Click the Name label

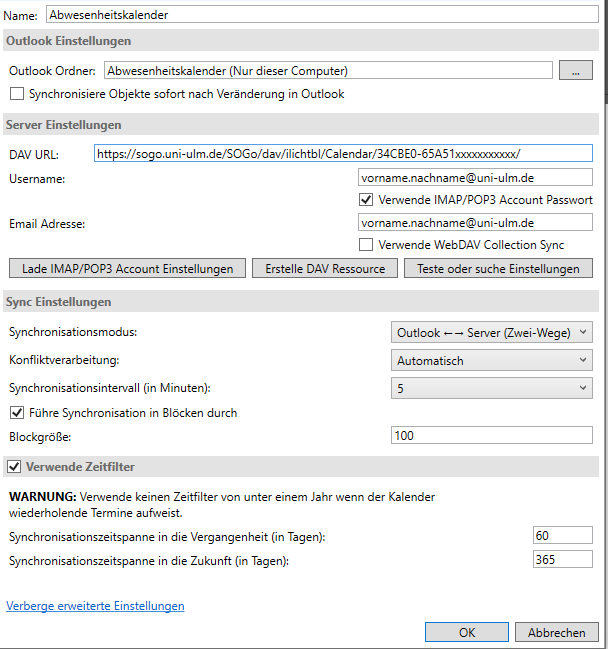coord(20,16)
